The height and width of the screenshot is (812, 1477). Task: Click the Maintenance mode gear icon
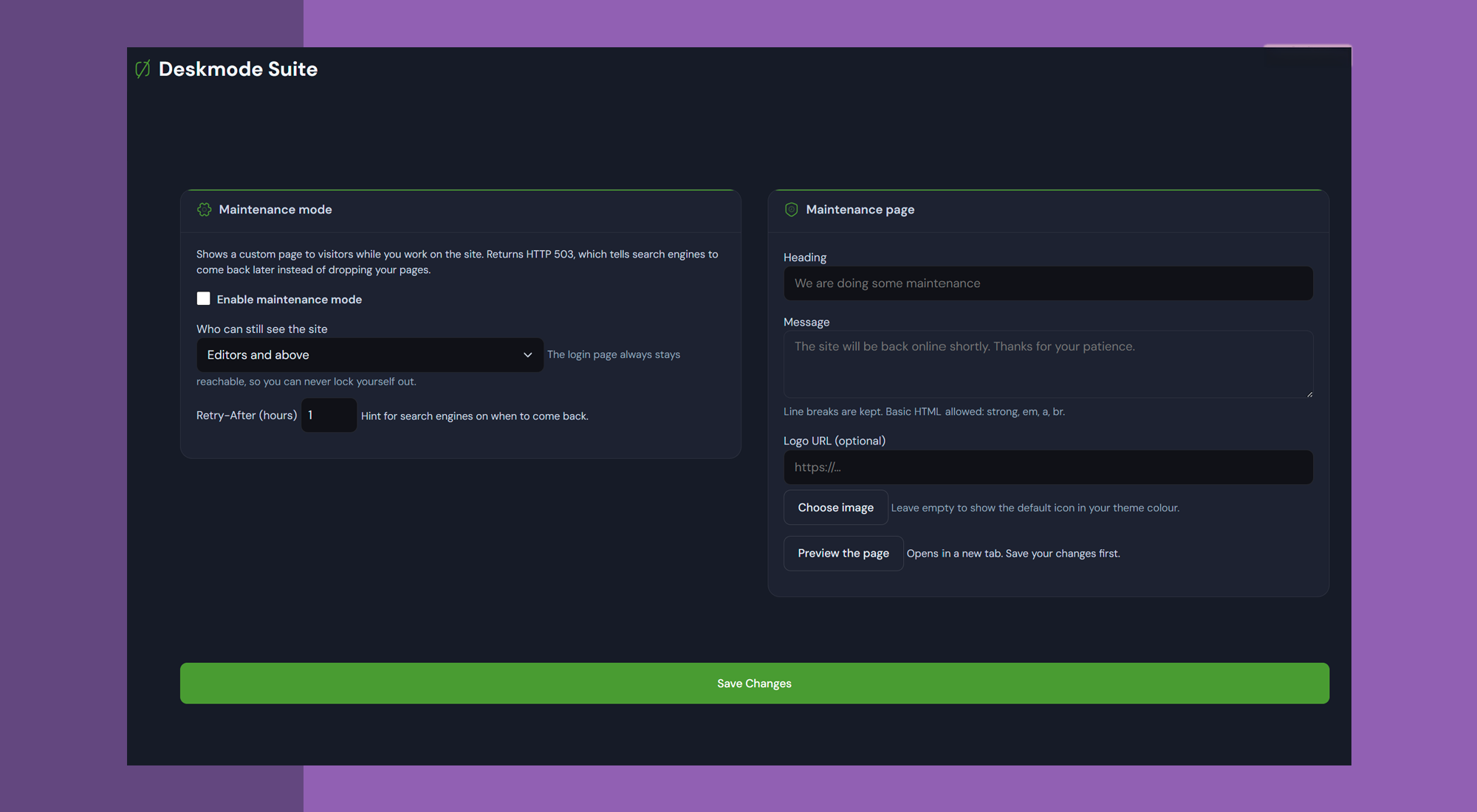click(x=205, y=210)
